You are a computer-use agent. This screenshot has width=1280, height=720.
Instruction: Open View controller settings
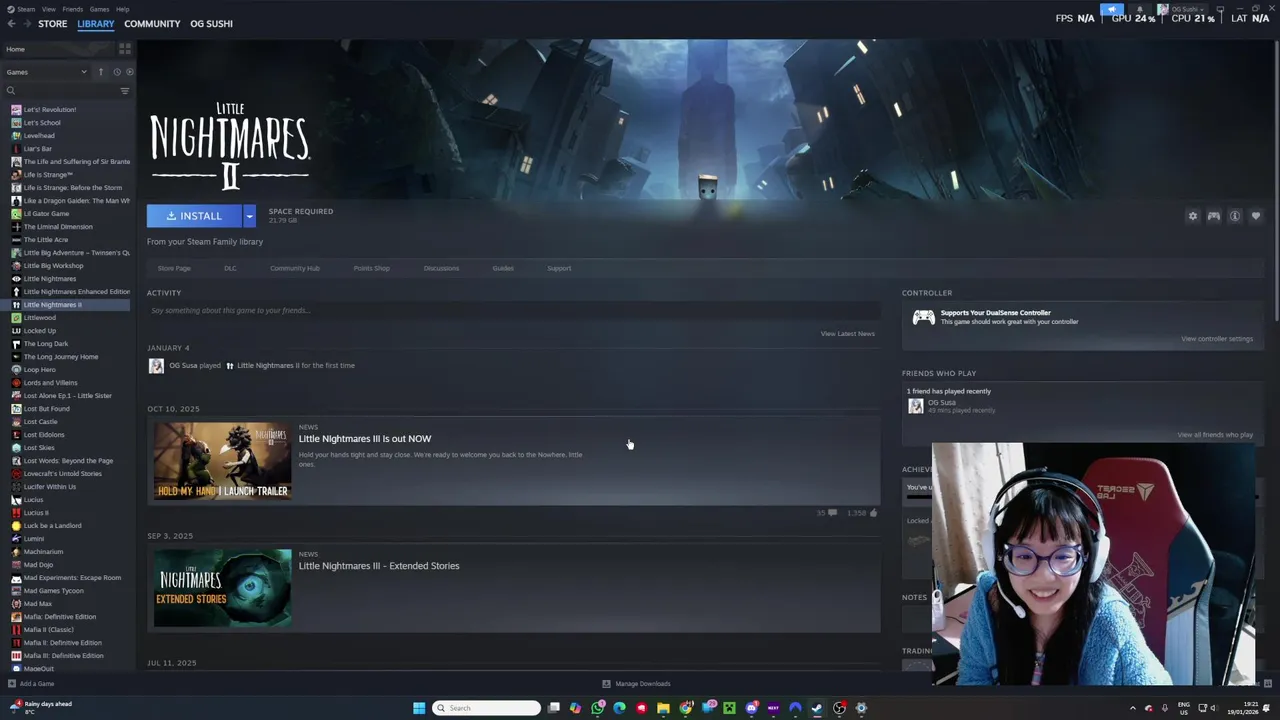(1217, 339)
